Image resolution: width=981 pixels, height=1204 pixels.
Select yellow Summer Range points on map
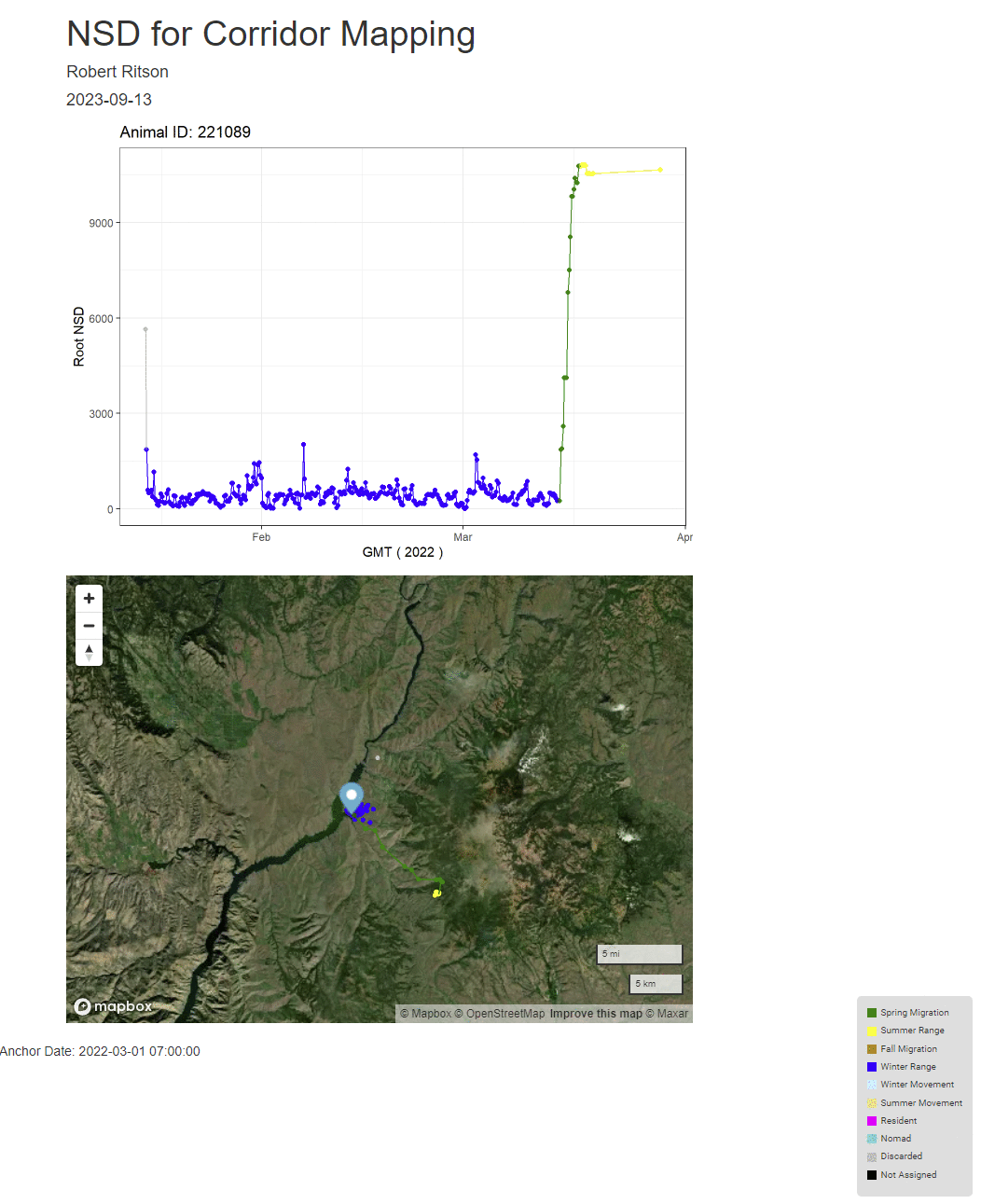pyautogui.click(x=436, y=893)
